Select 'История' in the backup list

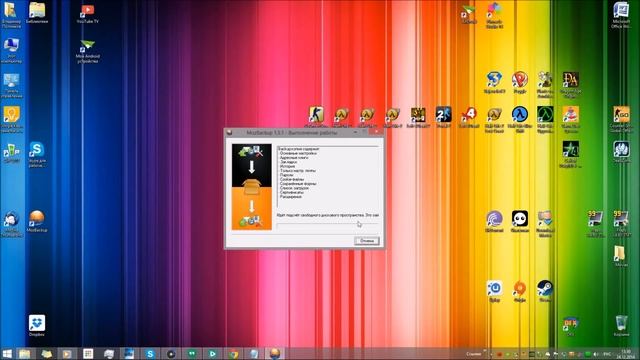pyautogui.click(x=288, y=167)
